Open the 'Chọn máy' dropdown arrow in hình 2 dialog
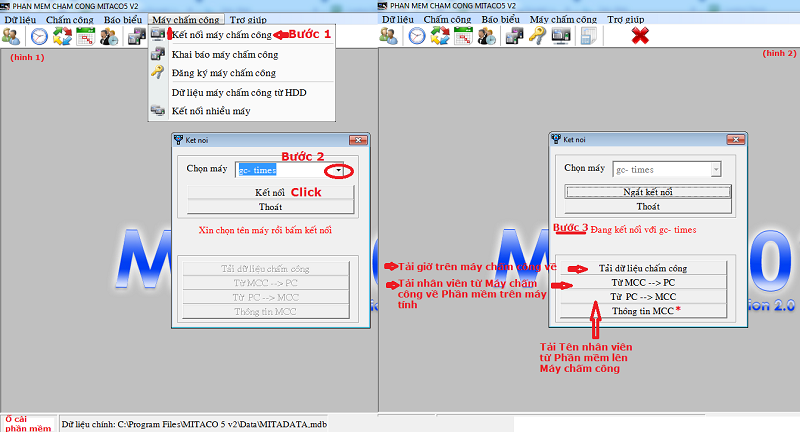 tap(716, 169)
